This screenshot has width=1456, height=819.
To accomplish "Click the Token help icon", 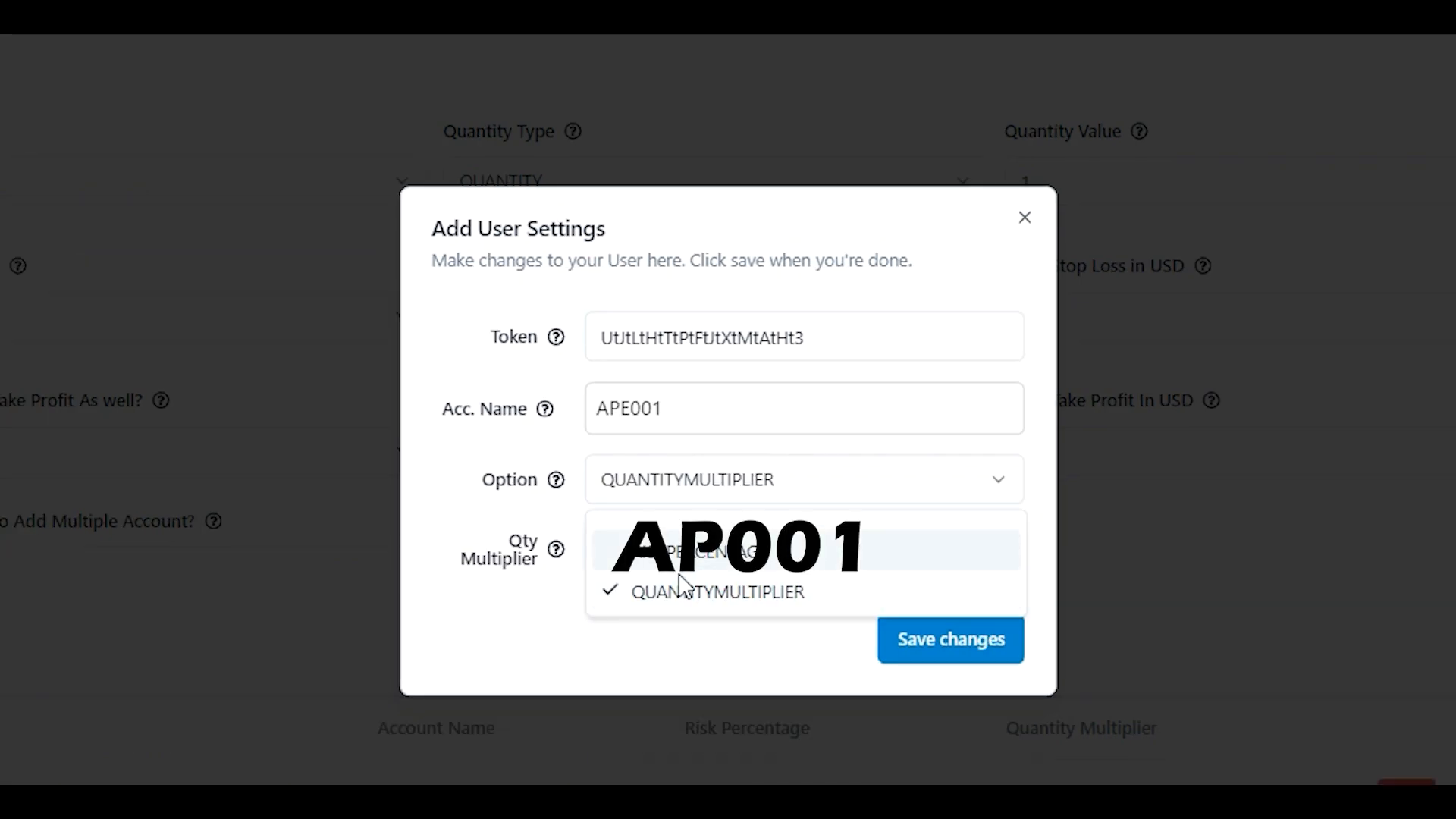I will (x=556, y=337).
